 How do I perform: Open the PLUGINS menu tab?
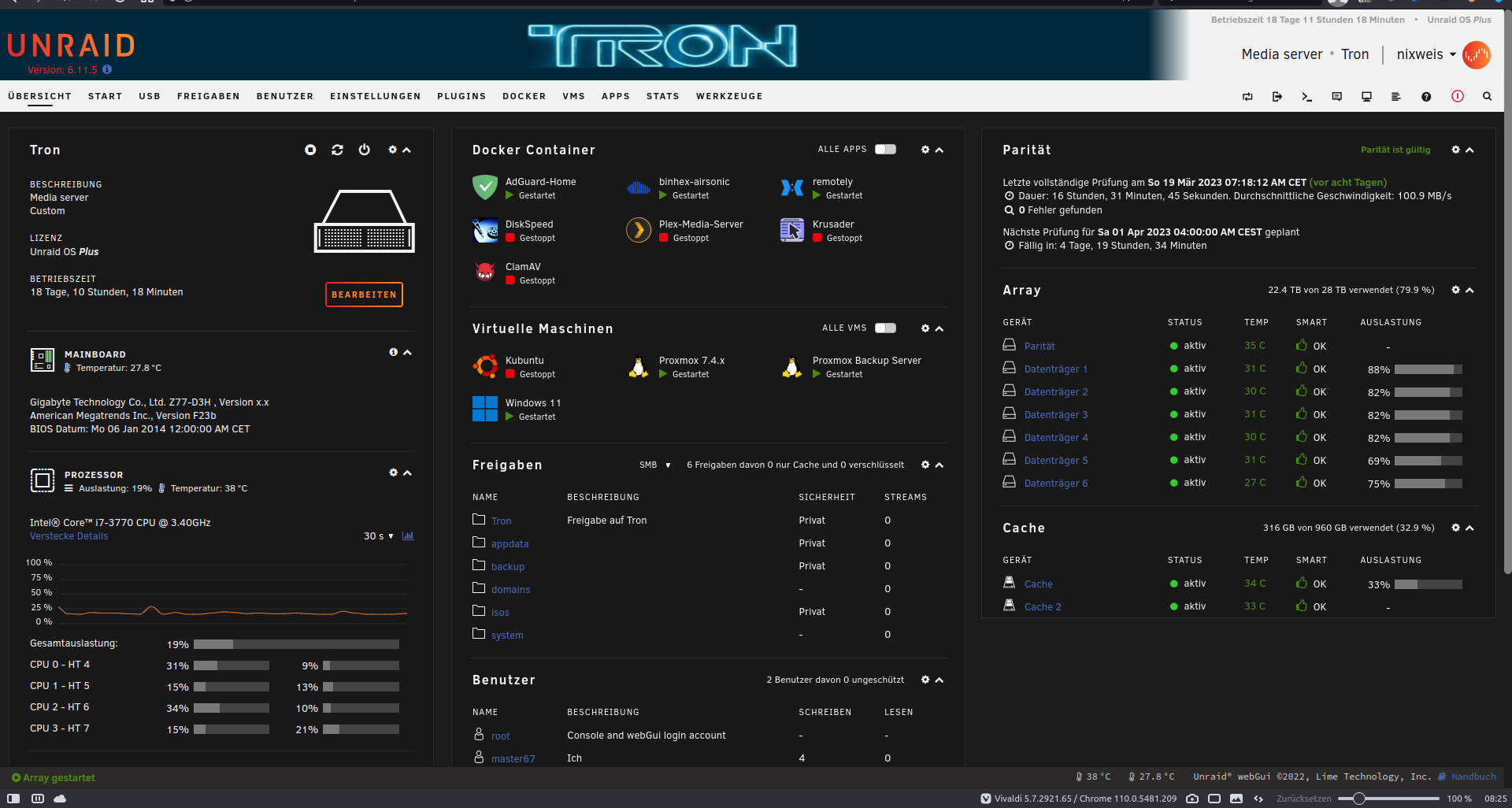tap(461, 96)
